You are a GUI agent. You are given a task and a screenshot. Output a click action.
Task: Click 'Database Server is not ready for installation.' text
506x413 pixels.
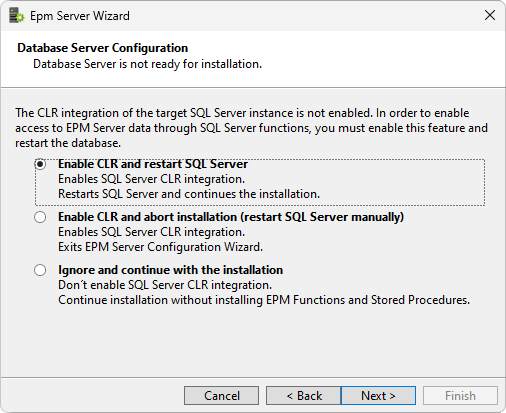[147, 64]
